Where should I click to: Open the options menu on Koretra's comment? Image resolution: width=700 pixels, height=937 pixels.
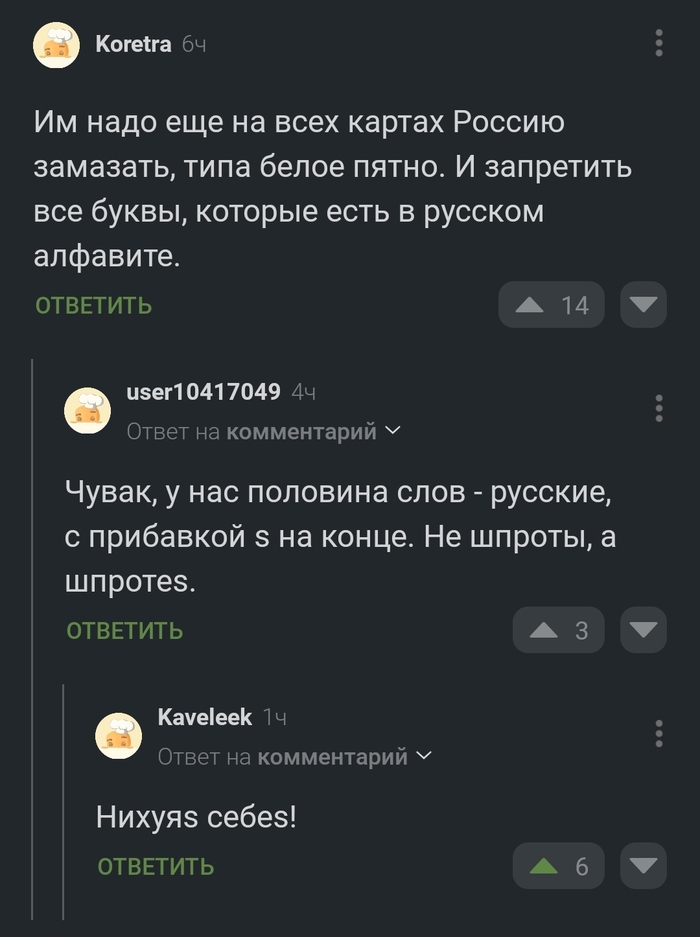click(x=658, y=44)
